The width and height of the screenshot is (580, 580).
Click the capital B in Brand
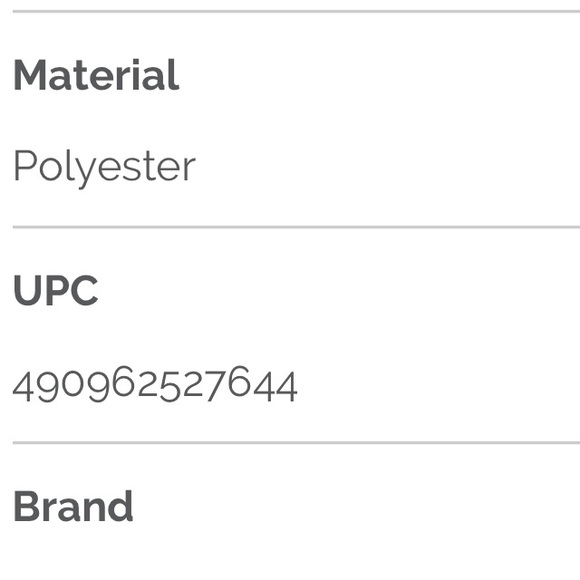26,506
